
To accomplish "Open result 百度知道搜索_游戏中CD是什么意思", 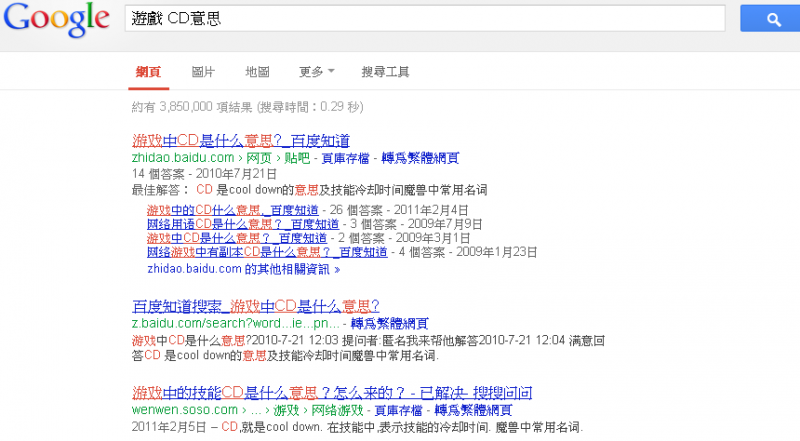I will point(256,305).
